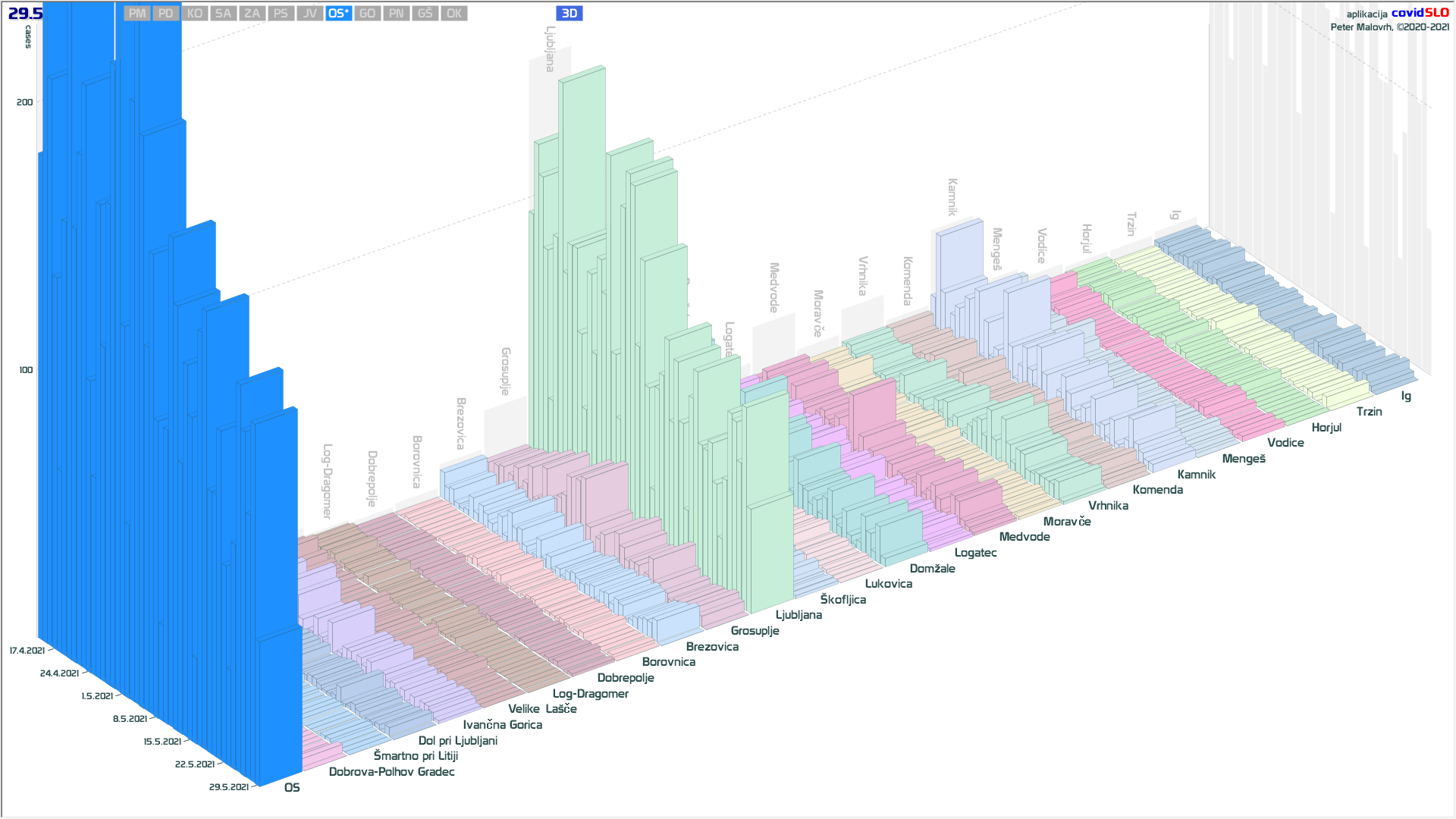Select the GŠ region button
Viewport: 1456px width, 819px height.
coord(425,14)
